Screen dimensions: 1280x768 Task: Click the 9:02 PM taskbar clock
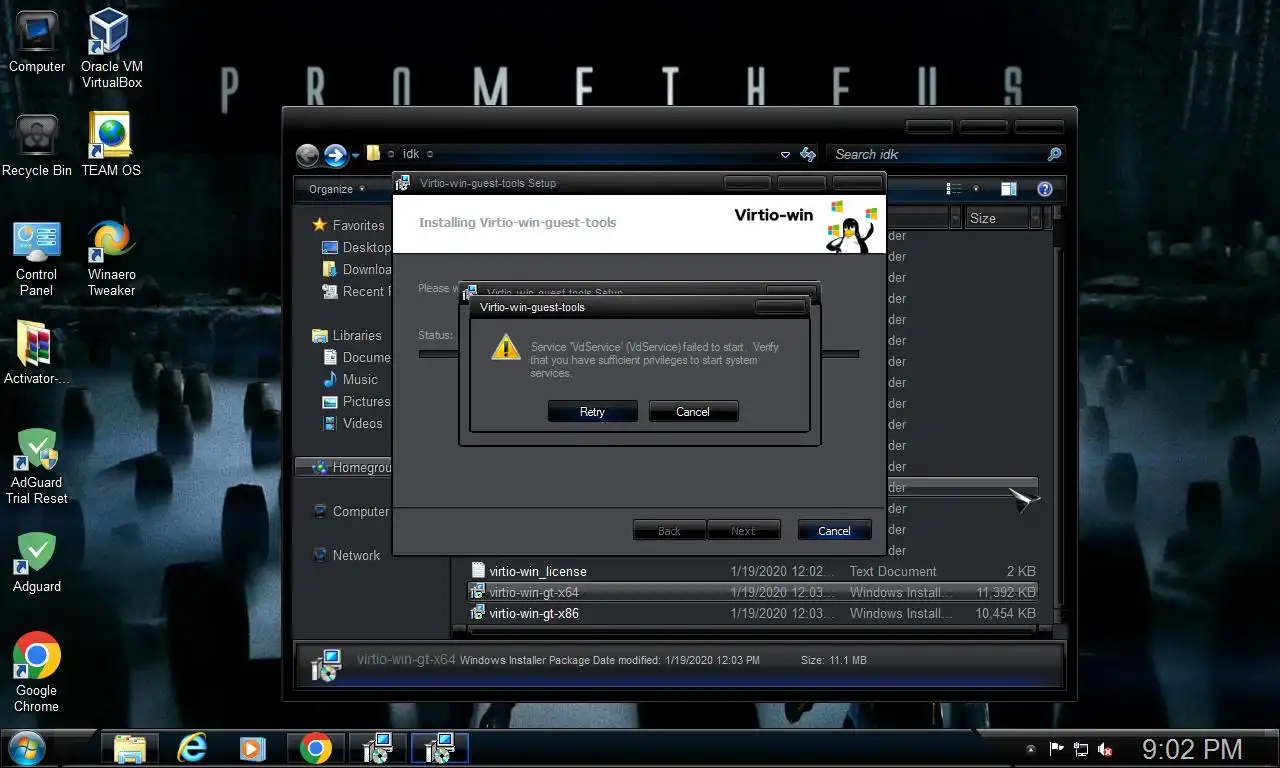tap(1192, 749)
